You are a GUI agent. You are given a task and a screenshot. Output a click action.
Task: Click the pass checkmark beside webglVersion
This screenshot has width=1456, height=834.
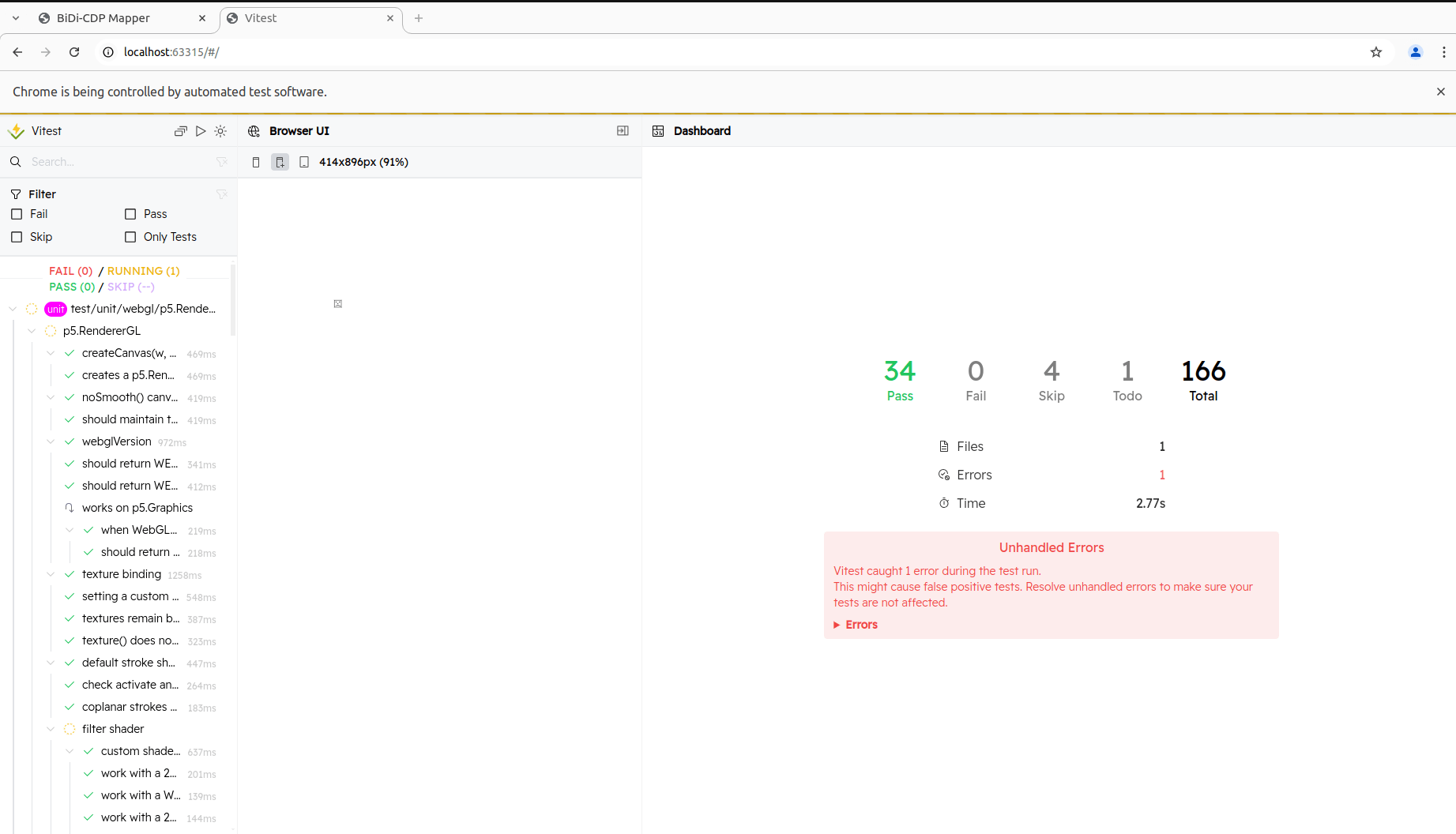click(x=70, y=441)
